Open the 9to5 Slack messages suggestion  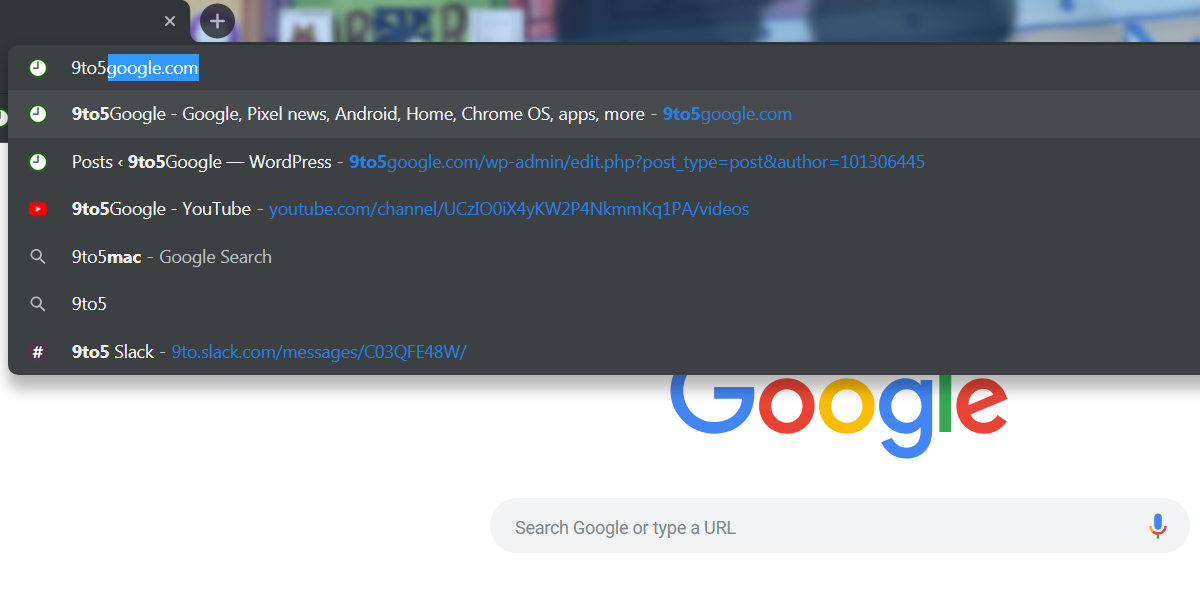[604, 352]
